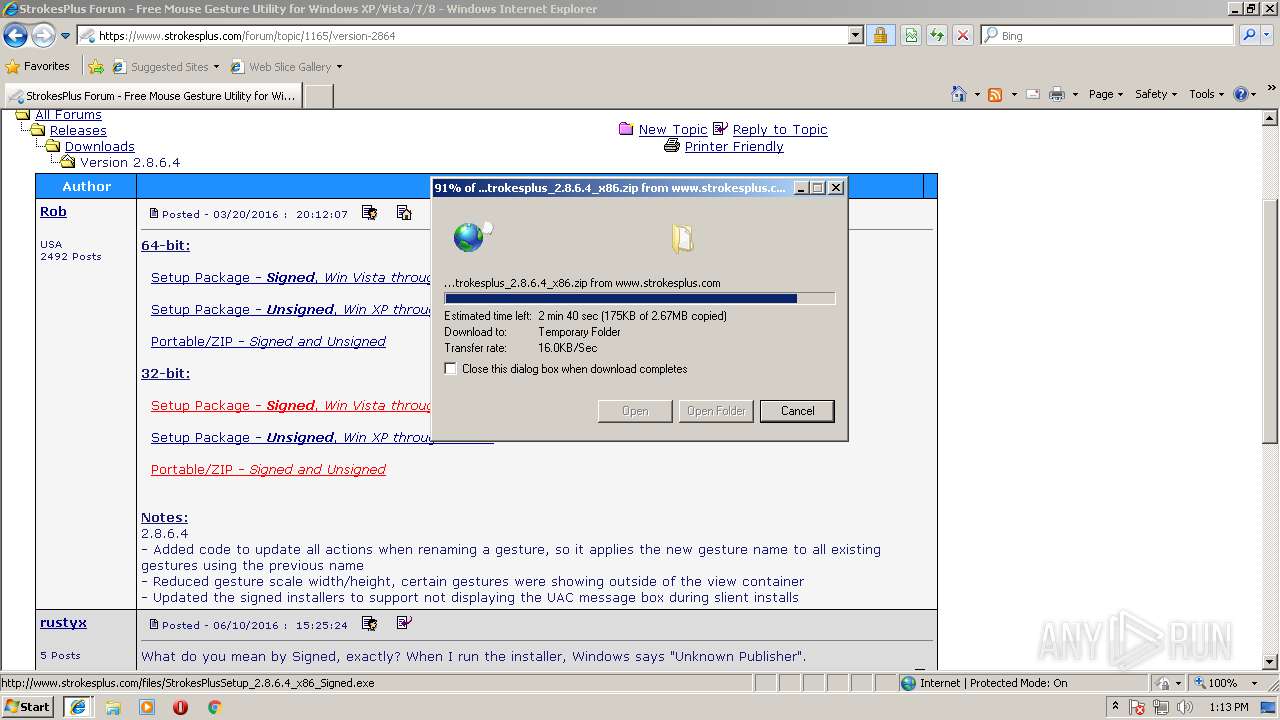Open Windows Explorer folder in taskbar
Screen dimensions: 1280x720
tap(113, 707)
